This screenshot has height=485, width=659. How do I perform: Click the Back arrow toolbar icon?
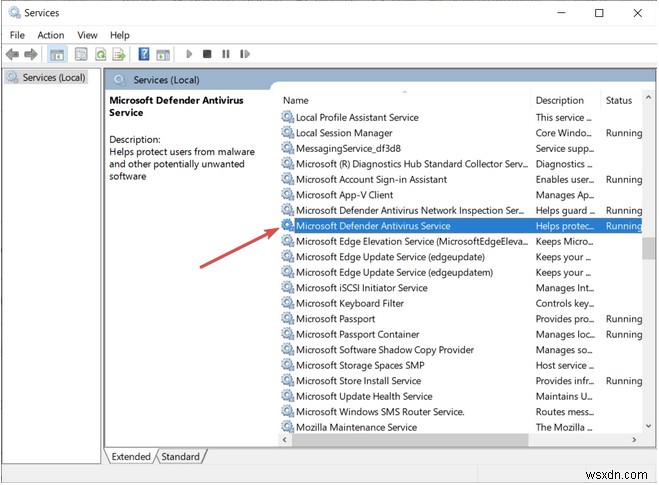[12, 54]
